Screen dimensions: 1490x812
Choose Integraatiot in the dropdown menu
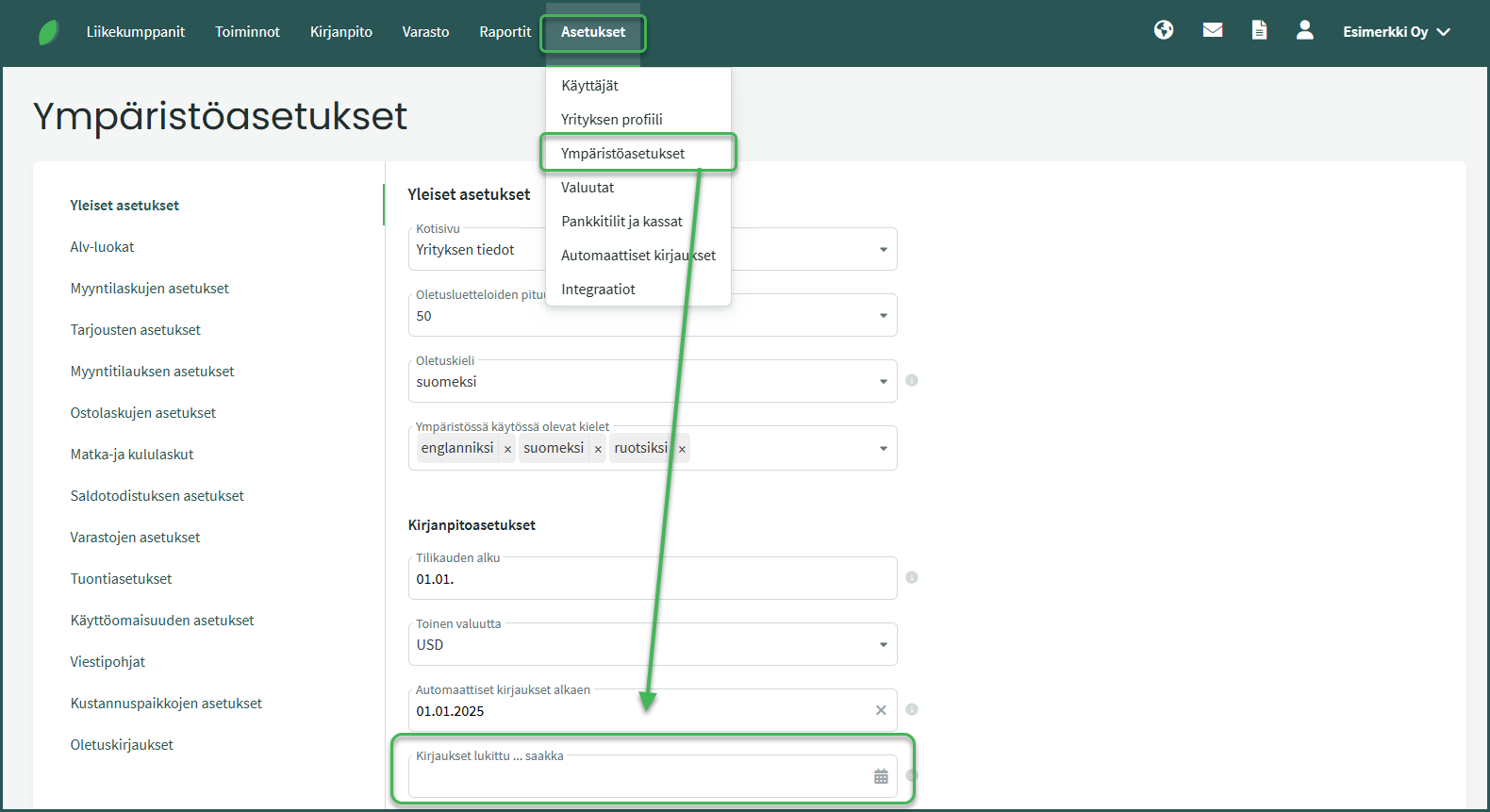click(598, 290)
